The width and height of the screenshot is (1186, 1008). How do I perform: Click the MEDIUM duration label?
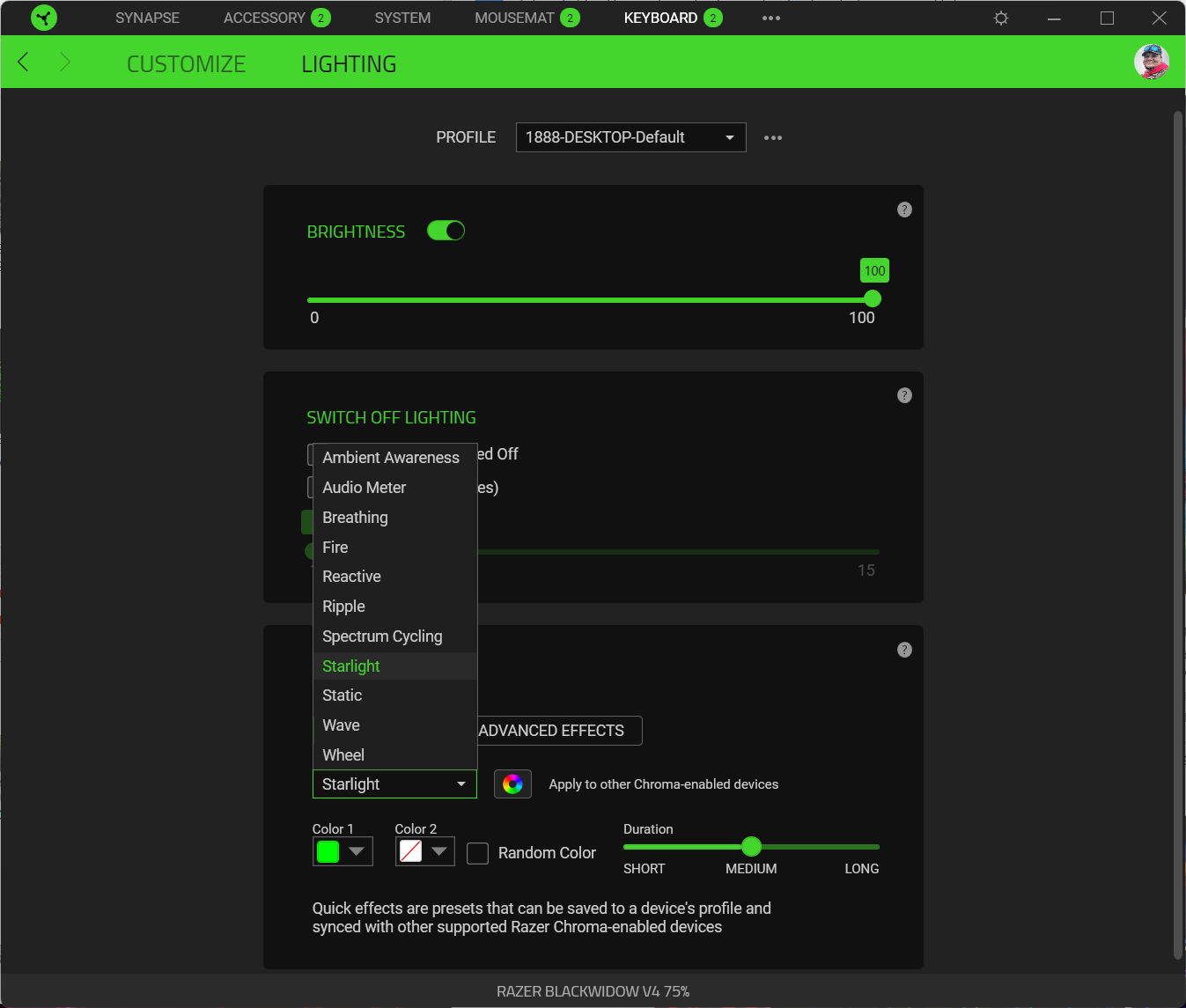pos(751,869)
